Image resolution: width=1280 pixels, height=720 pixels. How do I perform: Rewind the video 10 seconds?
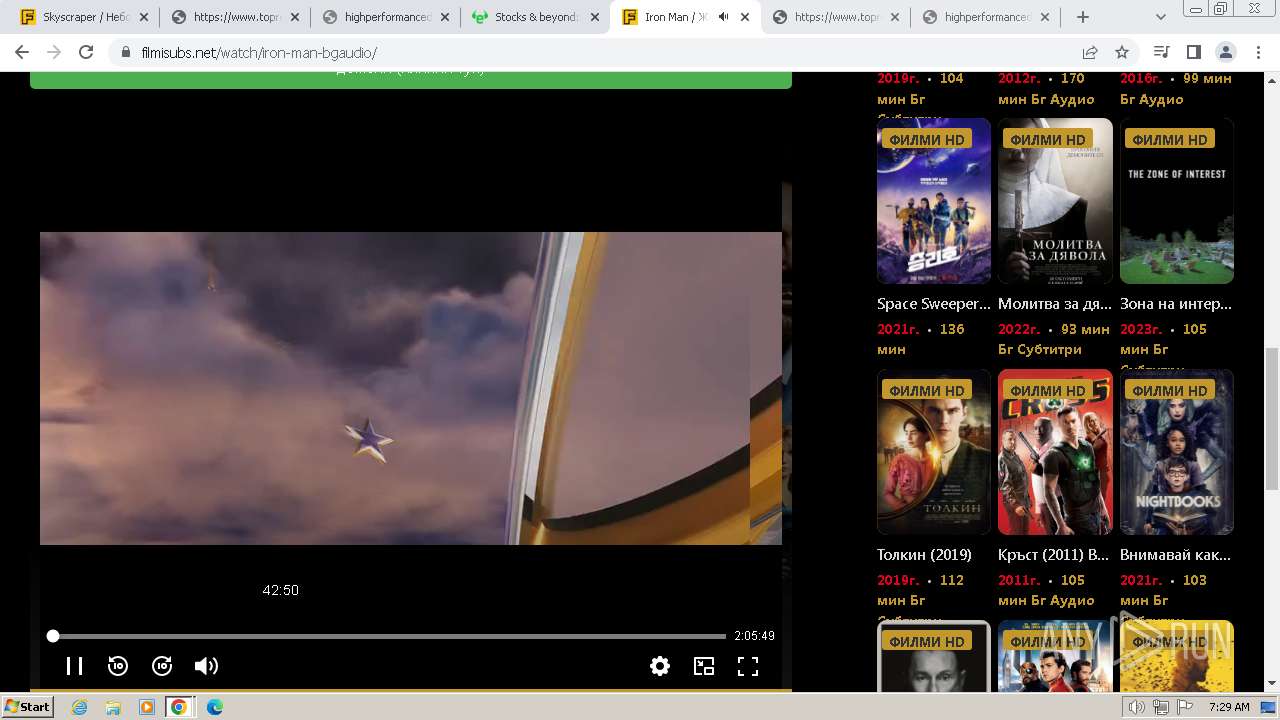click(118, 666)
